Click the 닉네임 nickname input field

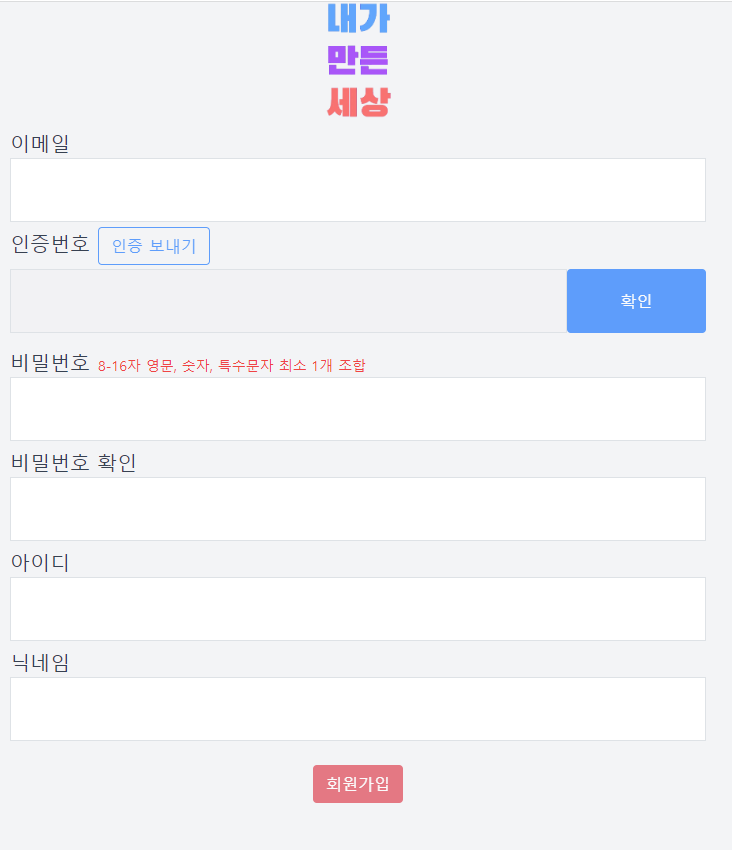pos(357,709)
